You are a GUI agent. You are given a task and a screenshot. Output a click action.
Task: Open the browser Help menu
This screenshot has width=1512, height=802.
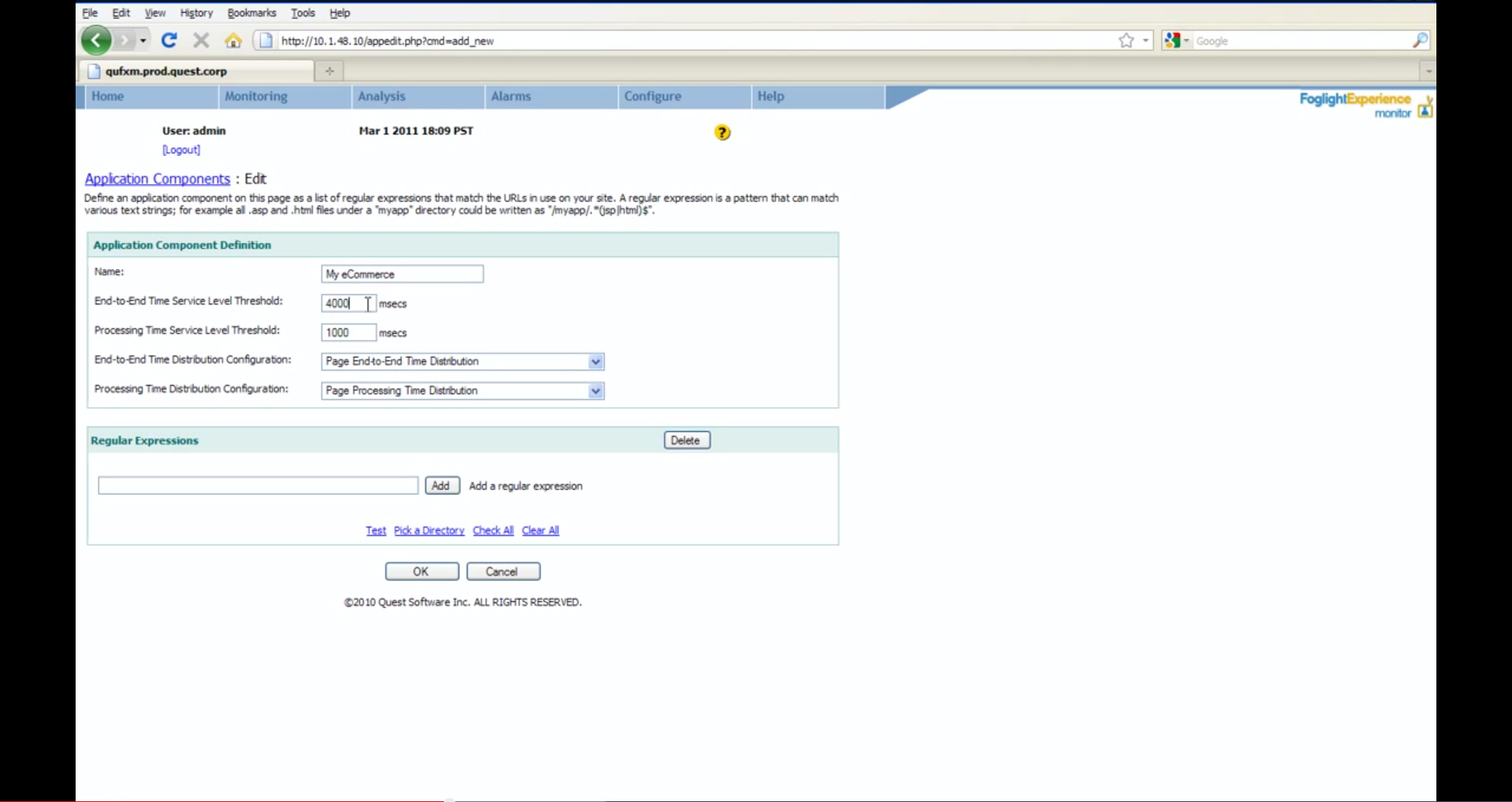pyautogui.click(x=339, y=13)
